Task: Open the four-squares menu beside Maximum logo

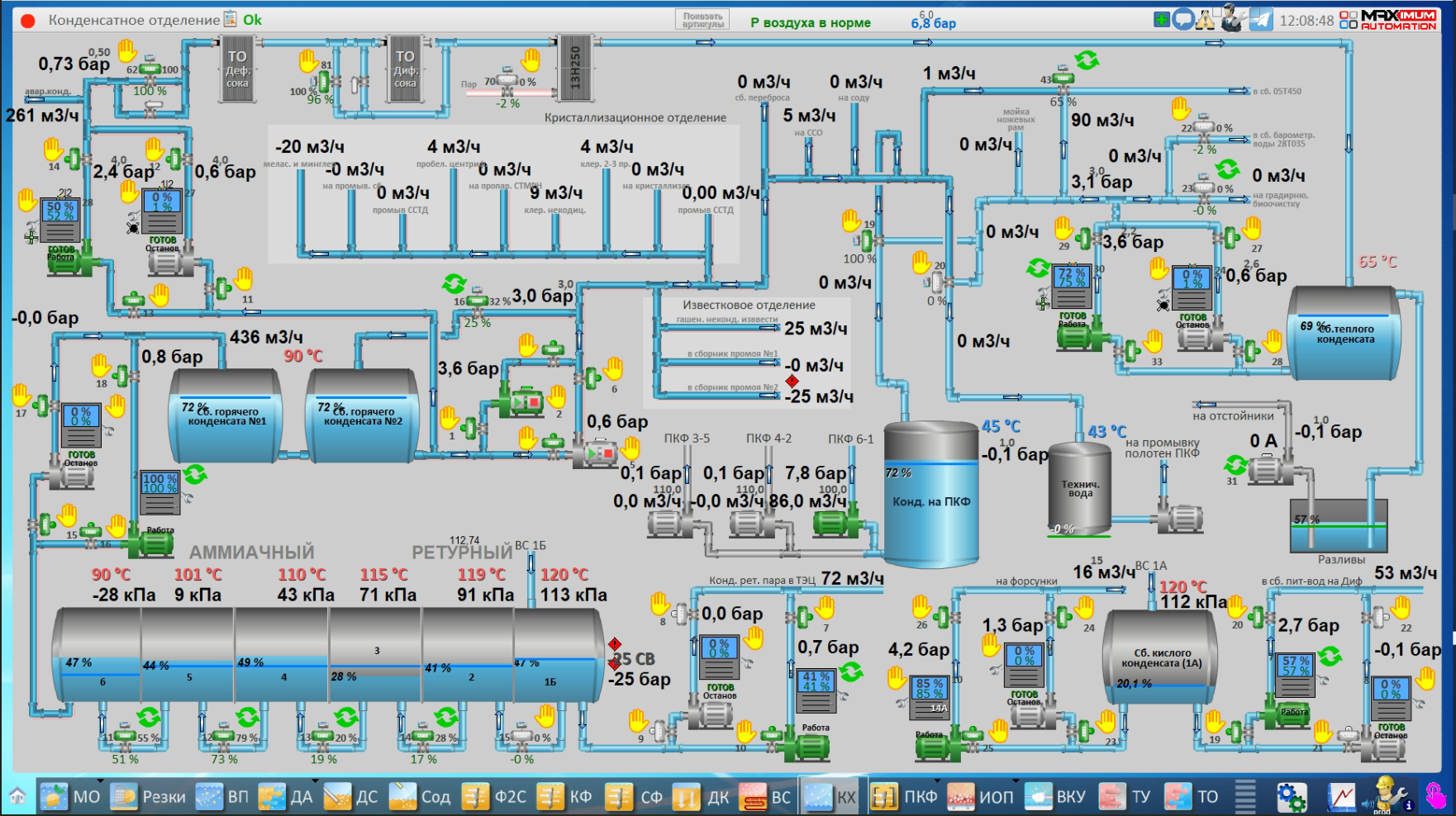Action: pyautogui.click(x=1348, y=20)
